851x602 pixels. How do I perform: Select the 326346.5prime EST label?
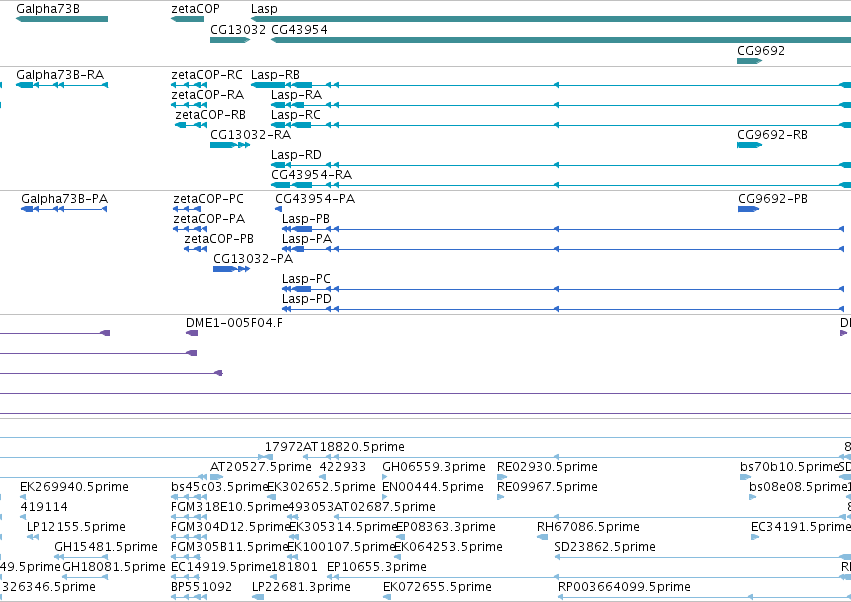coord(49,587)
